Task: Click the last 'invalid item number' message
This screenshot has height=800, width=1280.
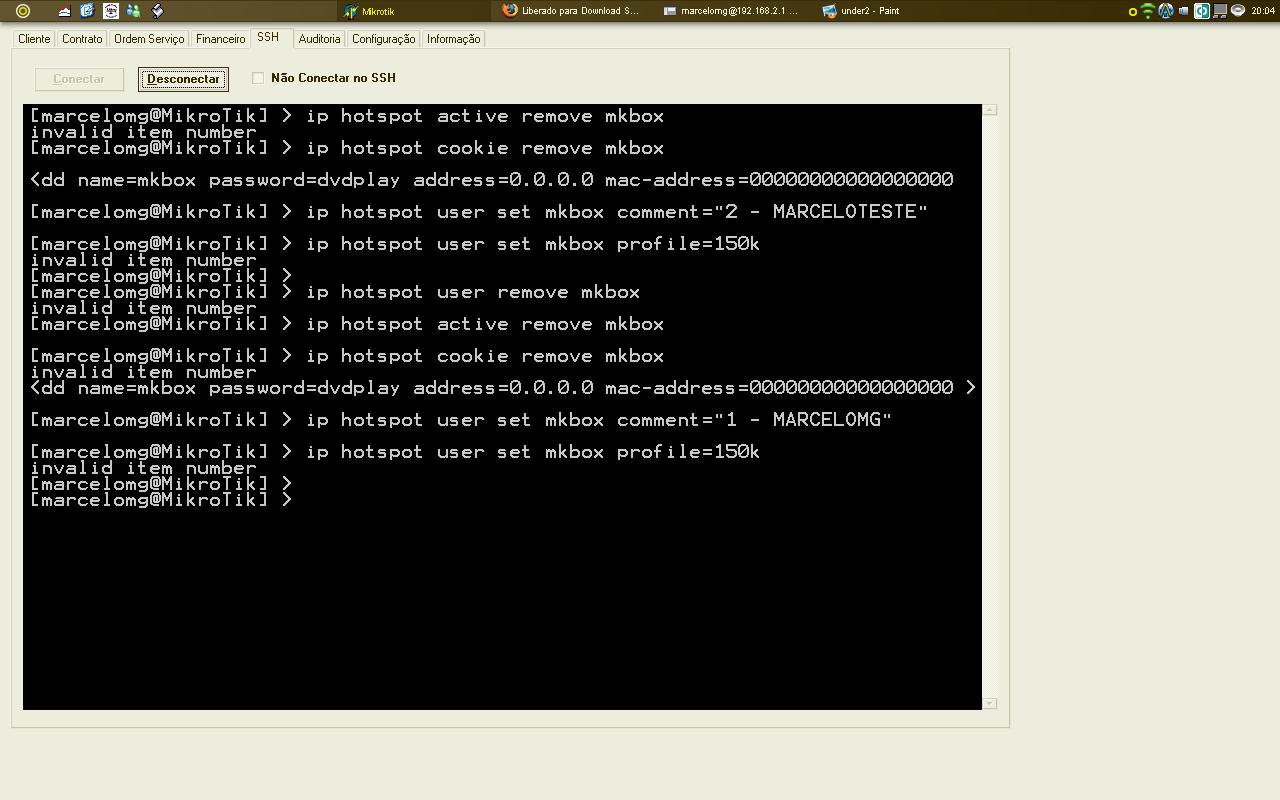Action: point(144,468)
